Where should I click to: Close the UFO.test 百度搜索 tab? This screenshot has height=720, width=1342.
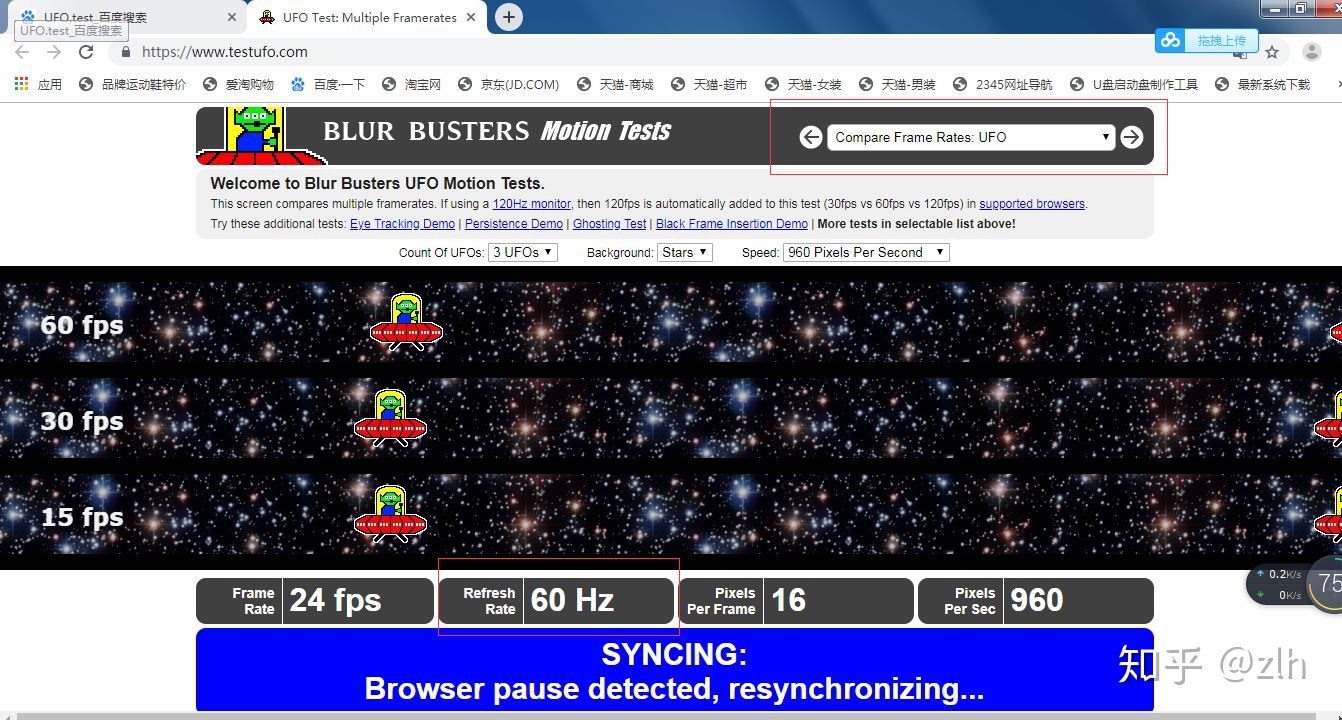click(x=232, y=17)
